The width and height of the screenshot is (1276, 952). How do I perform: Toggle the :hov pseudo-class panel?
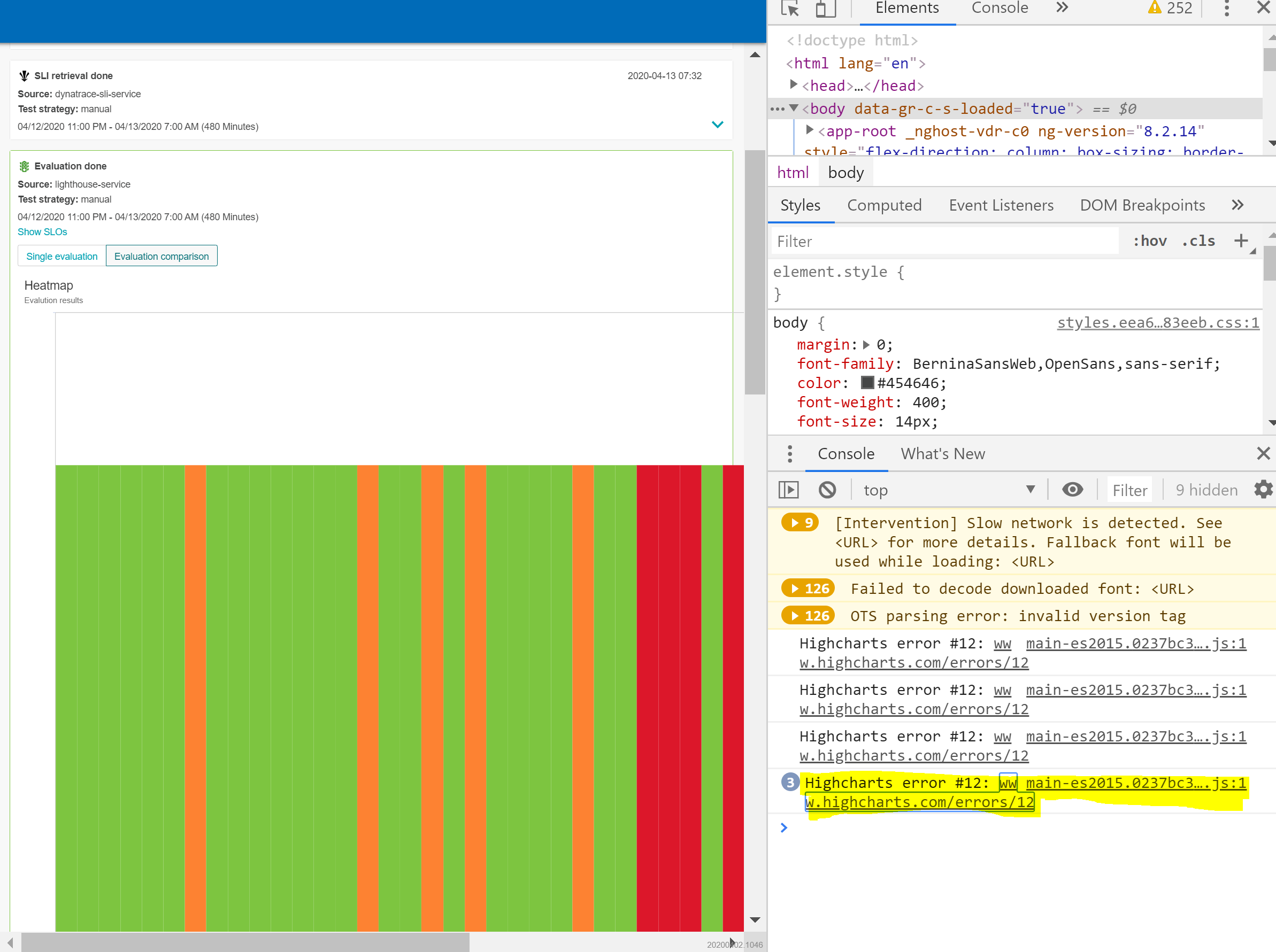1150,241
